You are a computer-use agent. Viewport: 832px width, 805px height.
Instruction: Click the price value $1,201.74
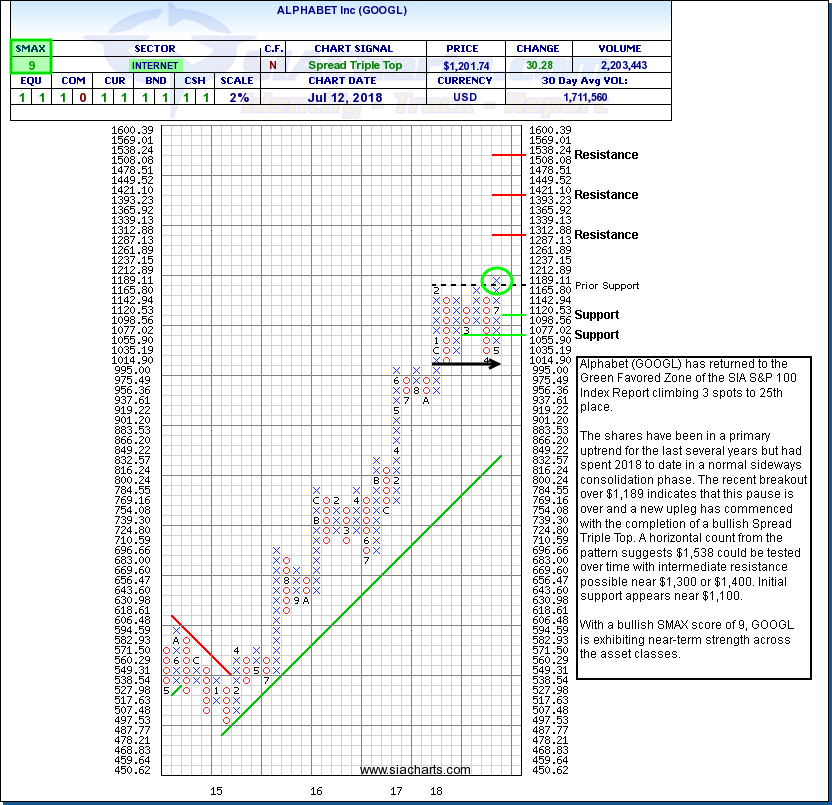point(455,65)
